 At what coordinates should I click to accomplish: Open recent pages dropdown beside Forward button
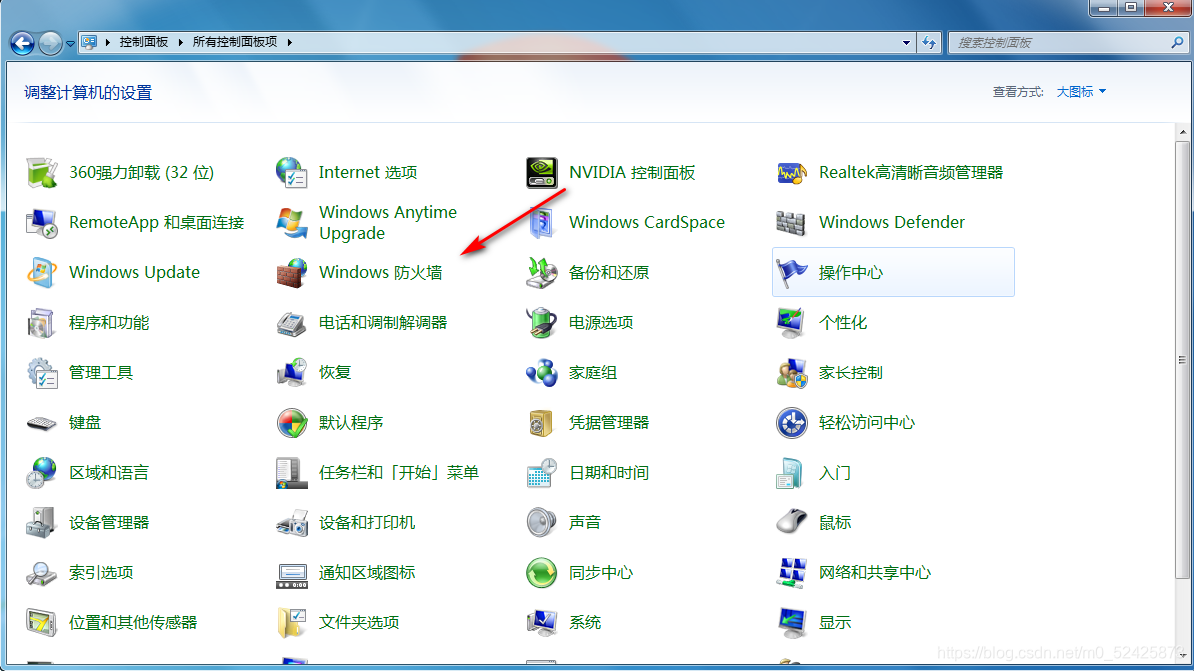(70, 43)
